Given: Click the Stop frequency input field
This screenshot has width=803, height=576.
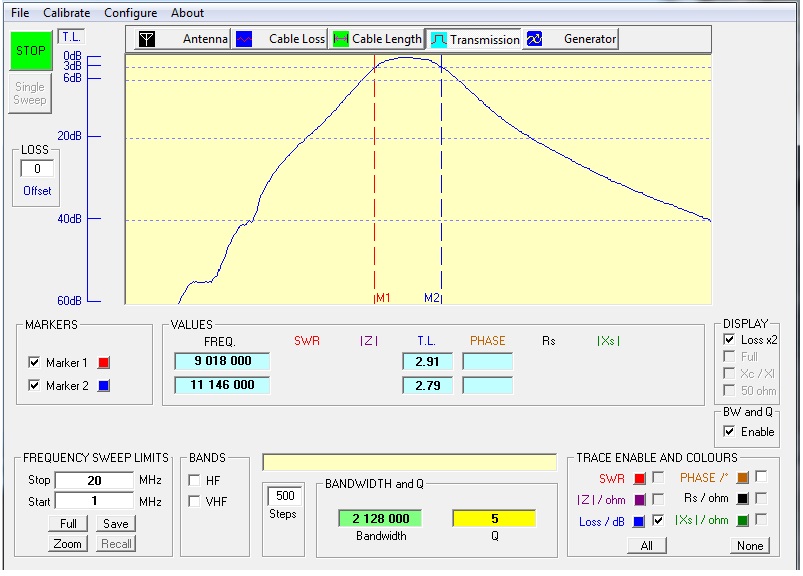Looking at the screenshot, I should coord(94,480).
